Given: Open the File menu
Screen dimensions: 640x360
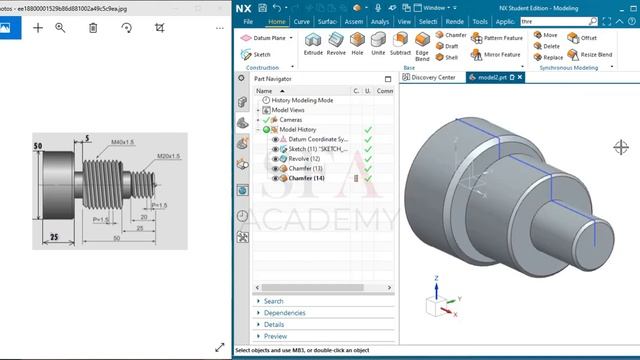Looking at the screenshot, I should 248,22.
